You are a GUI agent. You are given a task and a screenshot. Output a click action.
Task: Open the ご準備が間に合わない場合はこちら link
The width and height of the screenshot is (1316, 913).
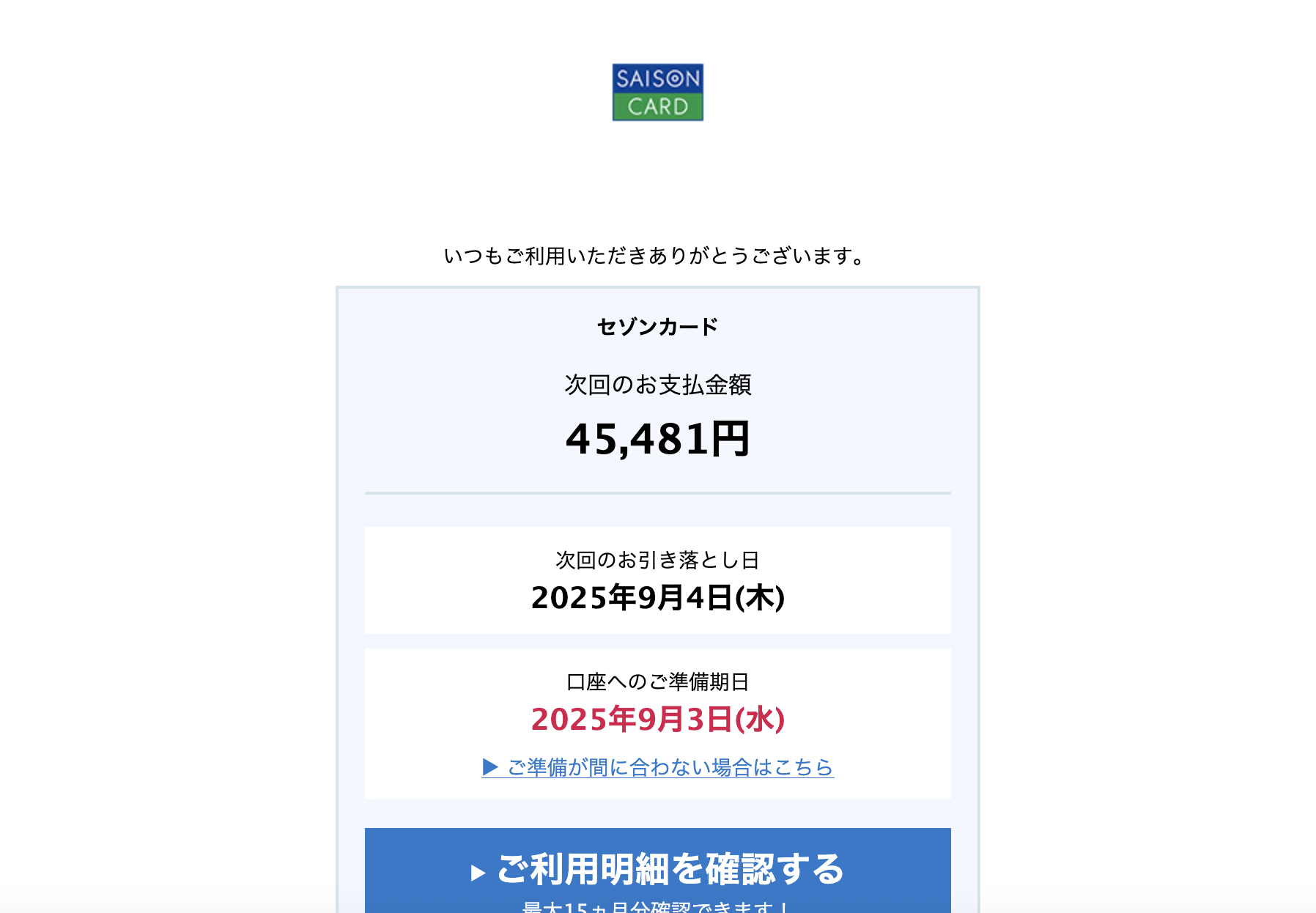coord(658,767)
